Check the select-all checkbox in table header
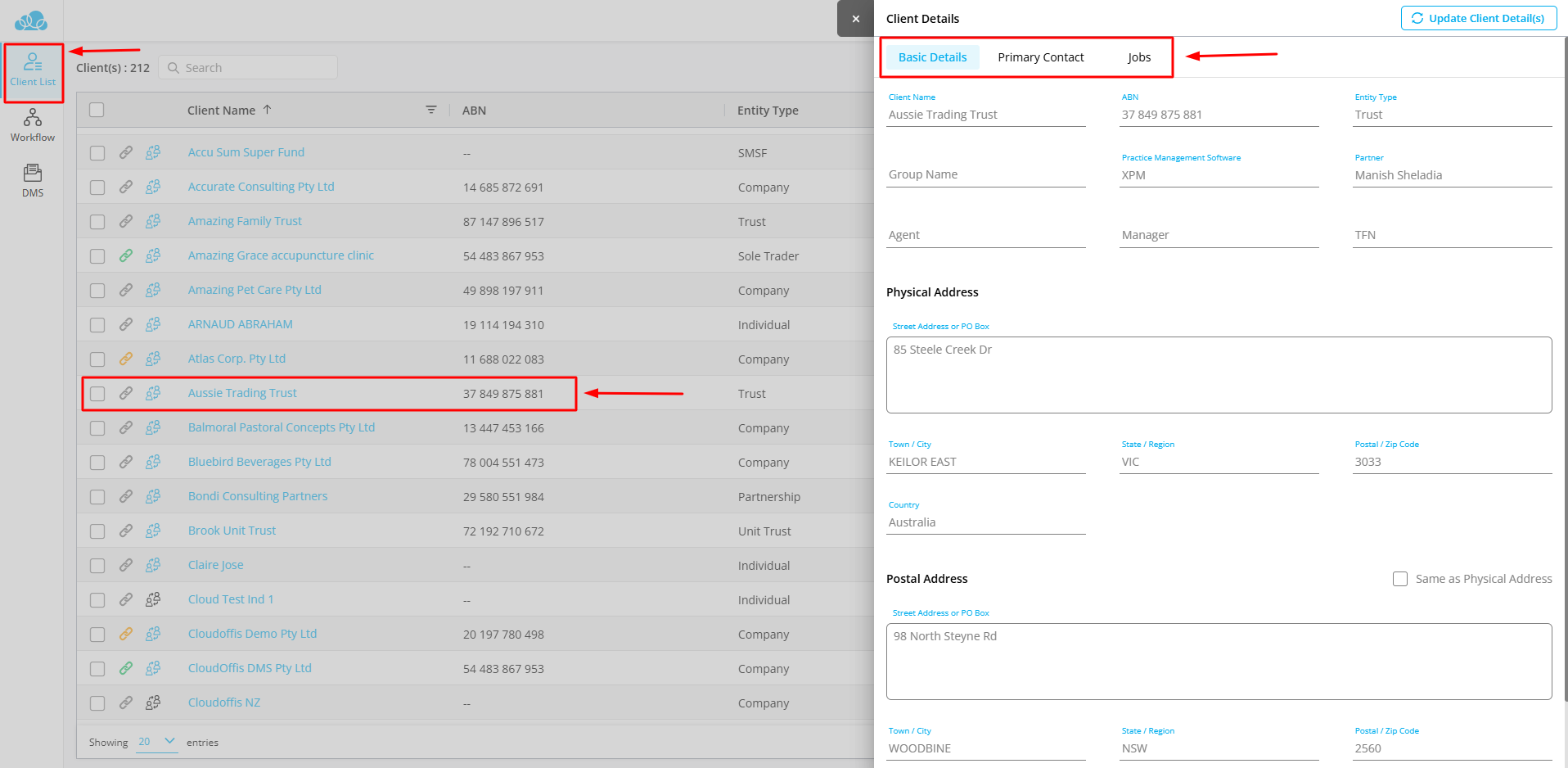1568x768 pixels. point(97,110)
